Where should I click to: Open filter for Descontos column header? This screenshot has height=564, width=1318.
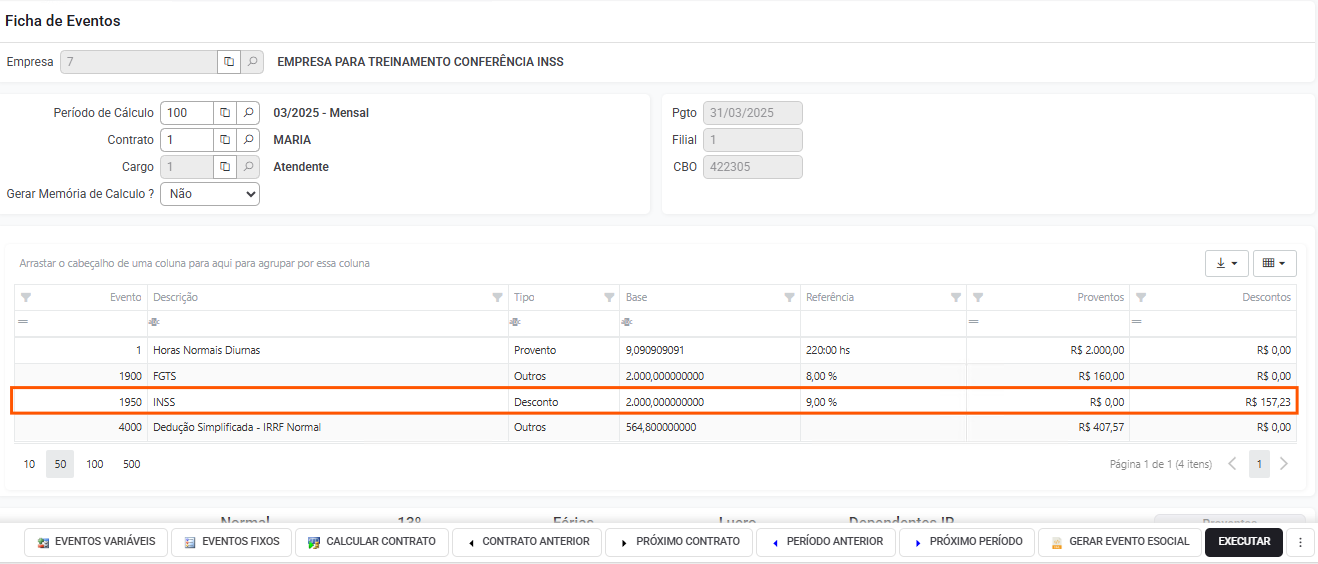pyautogui.click(x=1141, y=297)
